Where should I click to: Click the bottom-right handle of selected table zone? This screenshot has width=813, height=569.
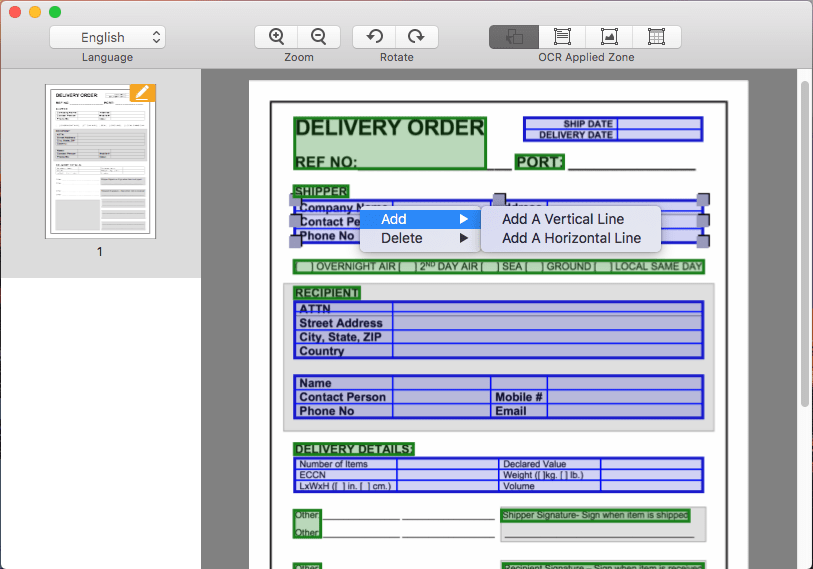click(x=703, y=241)
